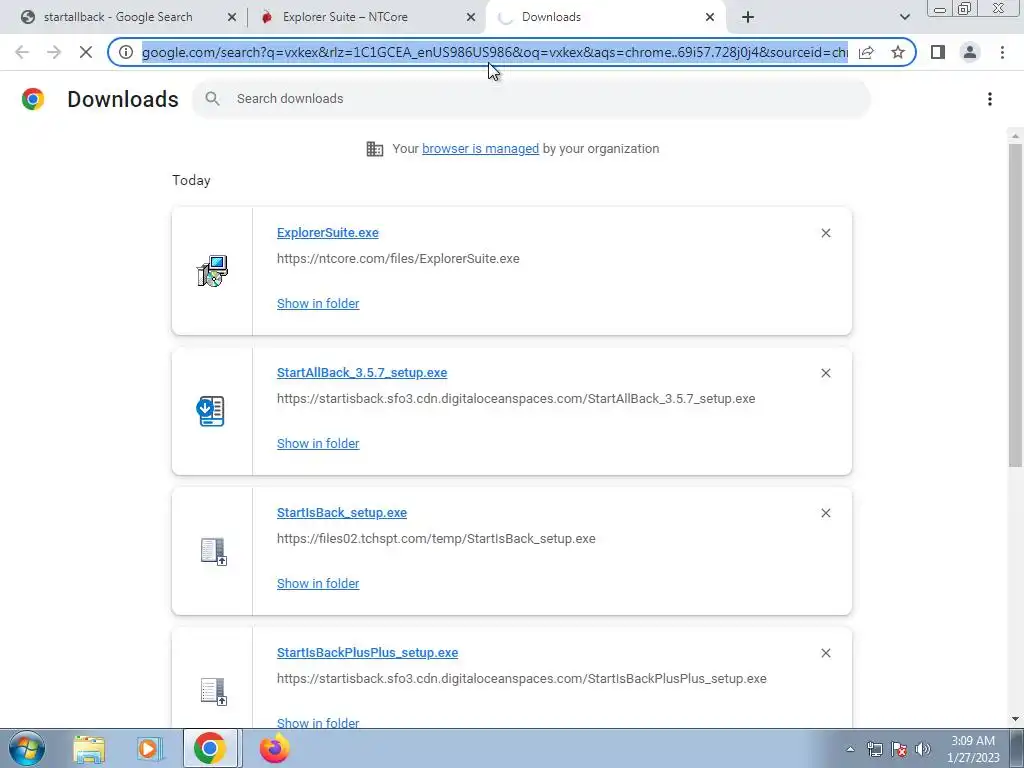Click the Chrome logo next to Downloads
Screen dimensions: 1024x768
tap(33, 99)
